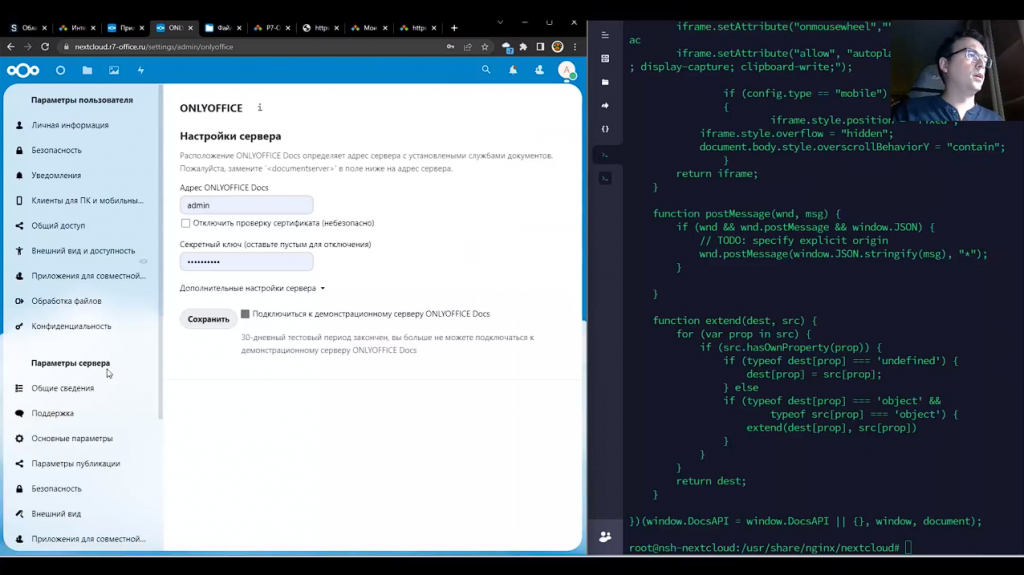Open 'Параметры публикации' server settings
This screenshot has width=1024, height=575.
coord(76,463)
